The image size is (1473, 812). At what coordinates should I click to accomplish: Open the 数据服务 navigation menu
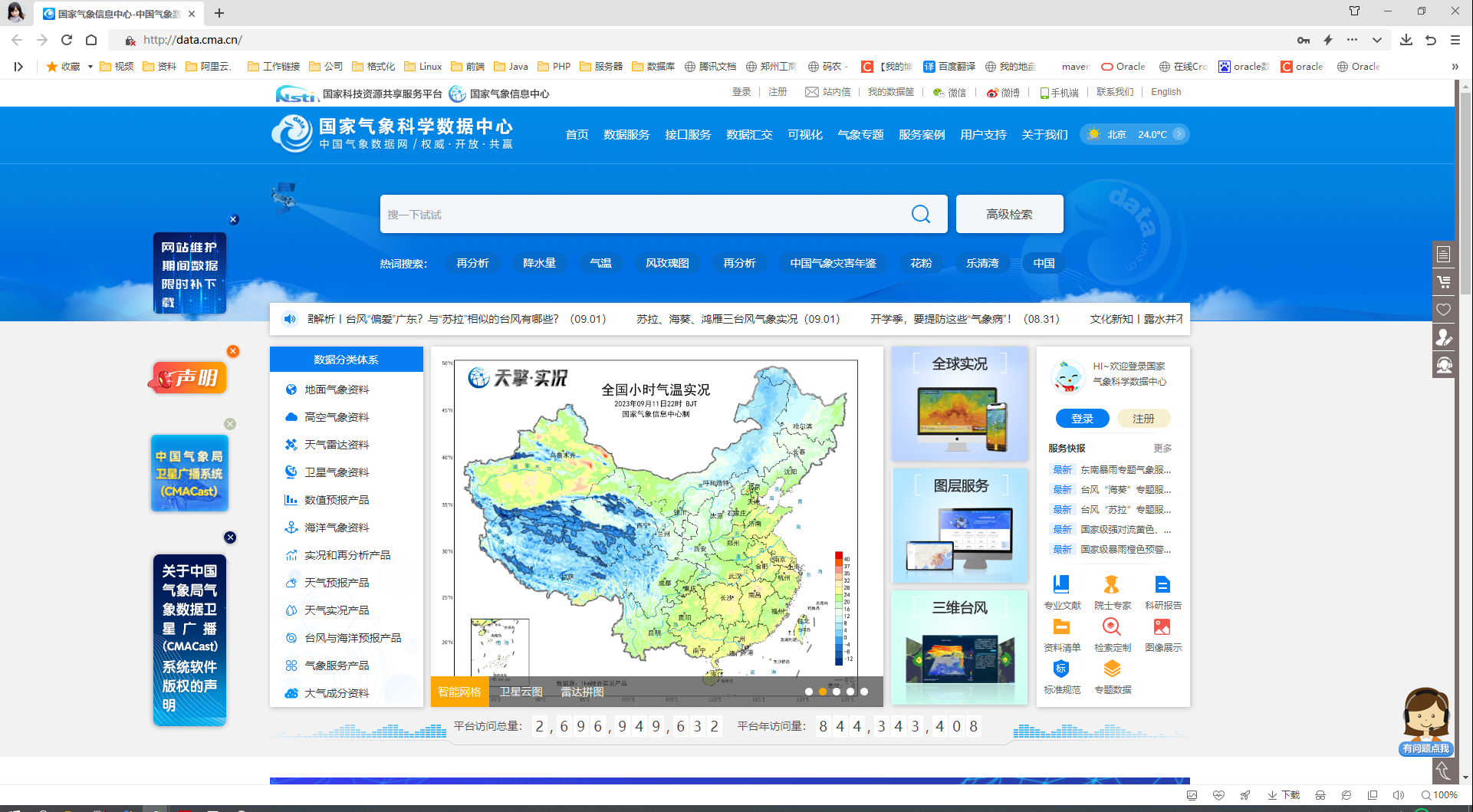626,135
